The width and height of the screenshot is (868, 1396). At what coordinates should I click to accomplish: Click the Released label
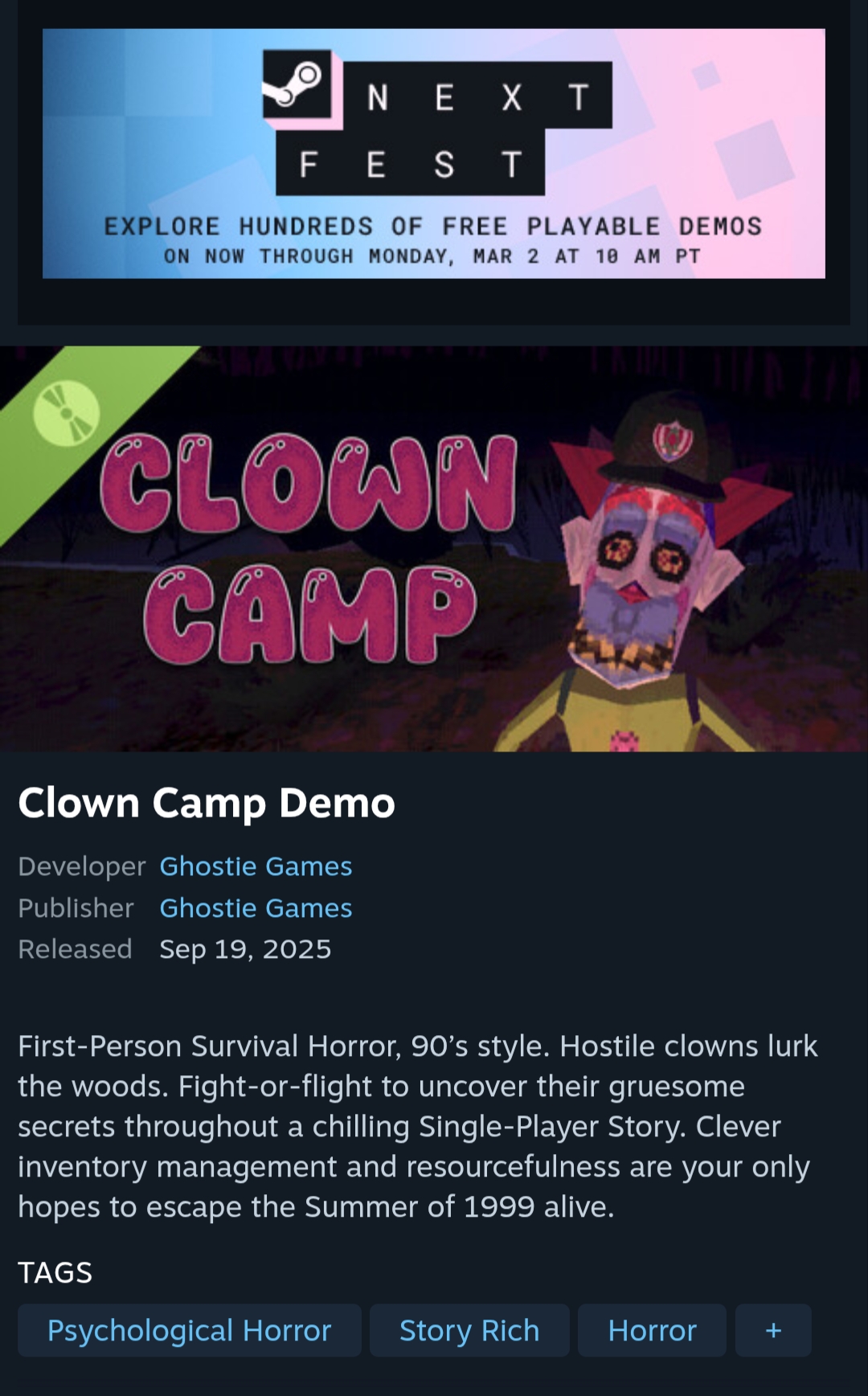(75, 949)
